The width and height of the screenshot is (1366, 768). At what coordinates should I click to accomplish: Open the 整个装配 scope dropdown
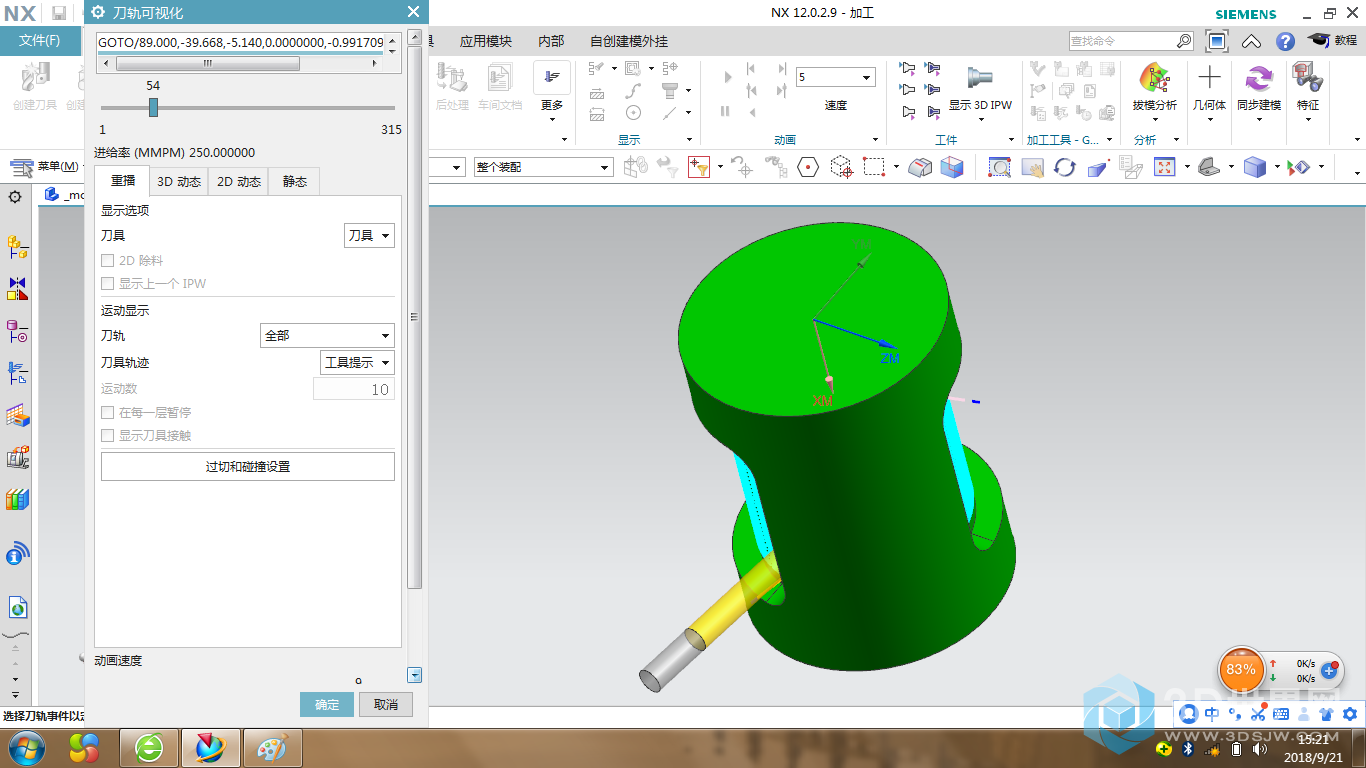click(x=543, y=167)
